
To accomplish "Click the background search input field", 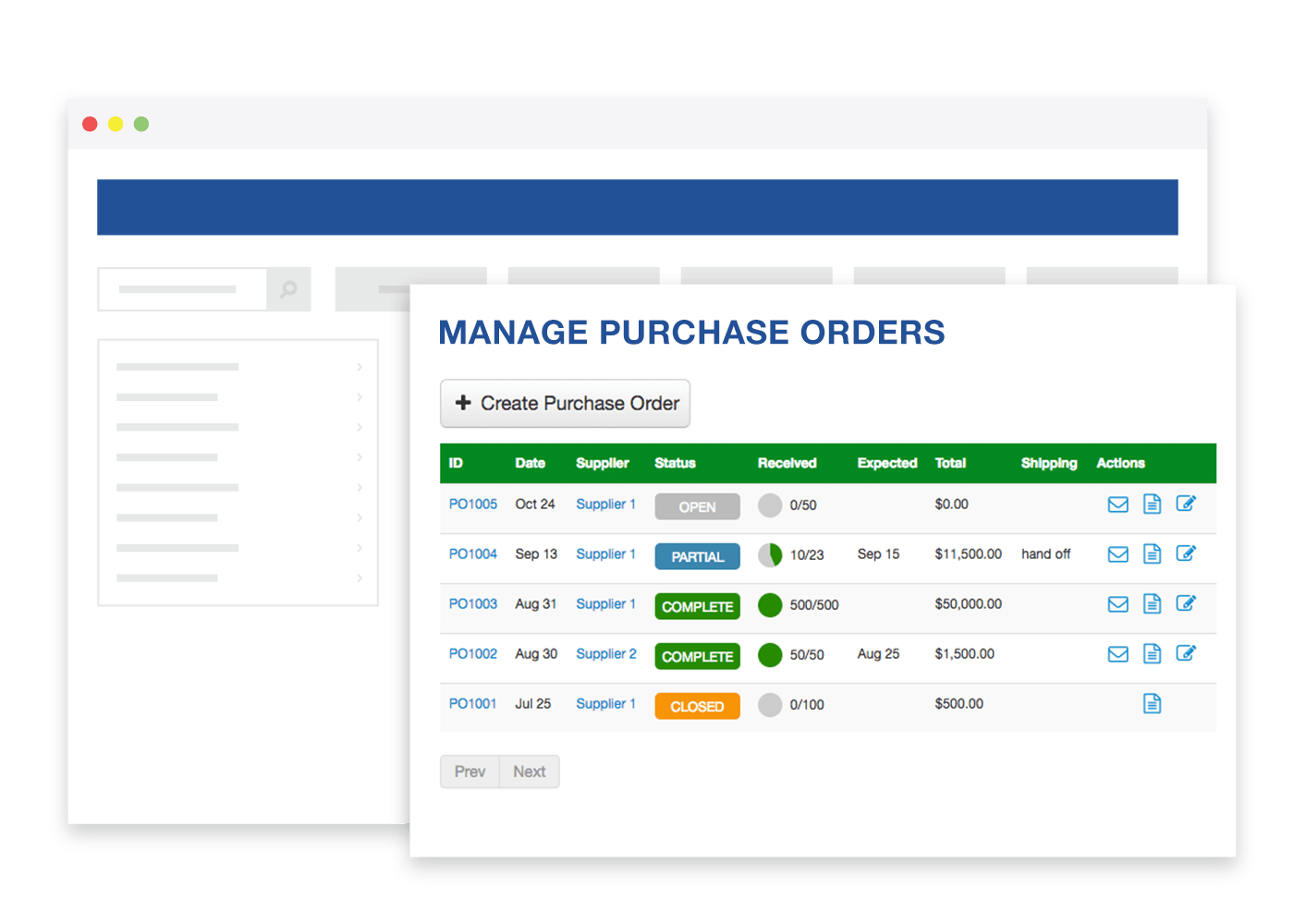I will coord(182,289).
